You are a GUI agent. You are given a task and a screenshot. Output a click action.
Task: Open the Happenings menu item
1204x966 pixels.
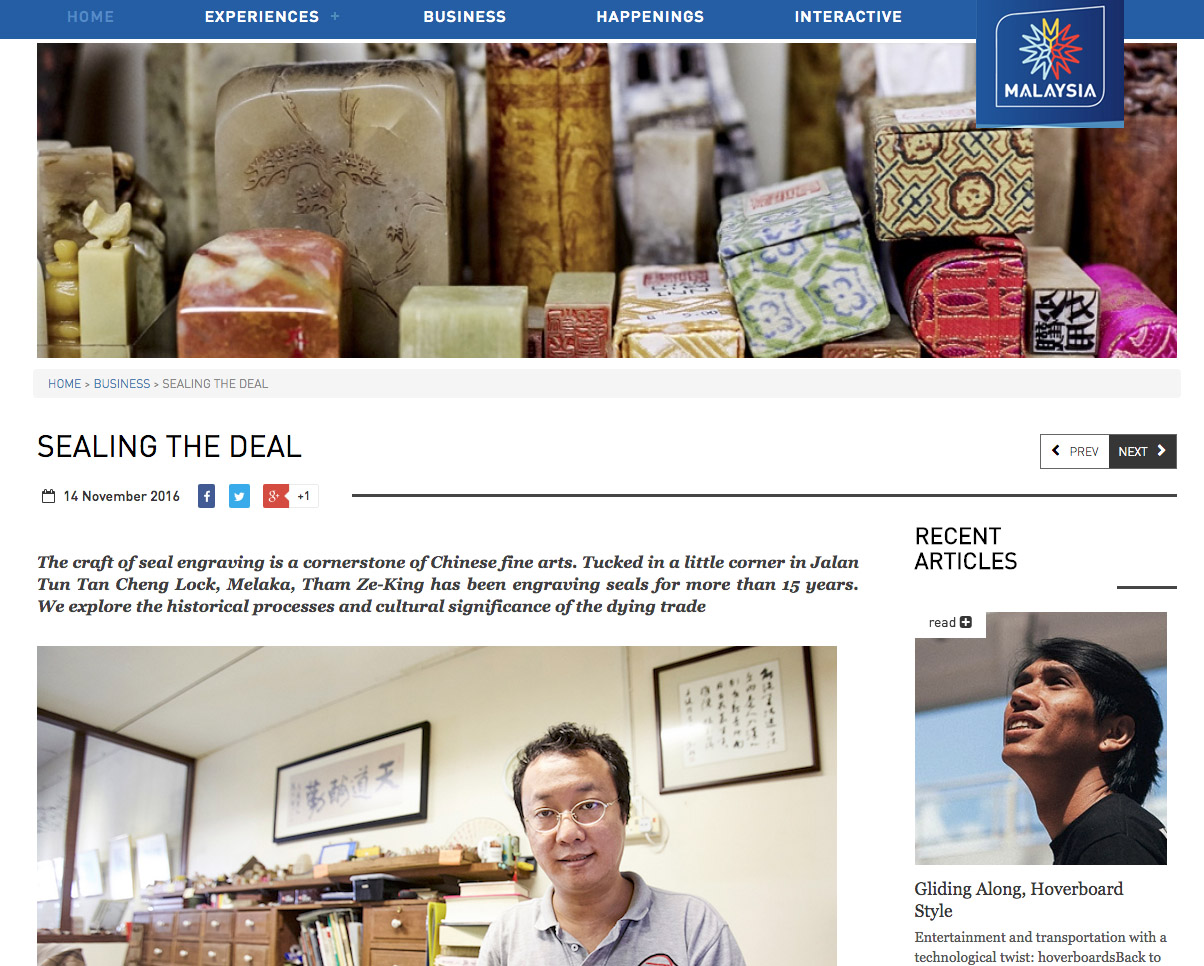(650, 17)
